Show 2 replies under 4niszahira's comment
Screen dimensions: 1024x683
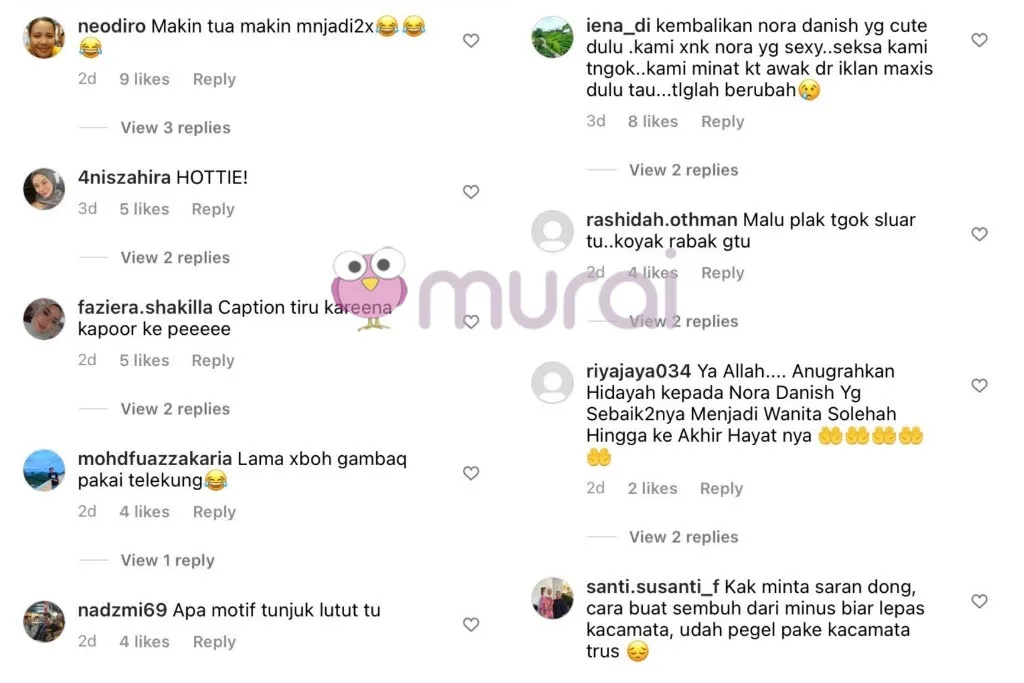[175, 258]
